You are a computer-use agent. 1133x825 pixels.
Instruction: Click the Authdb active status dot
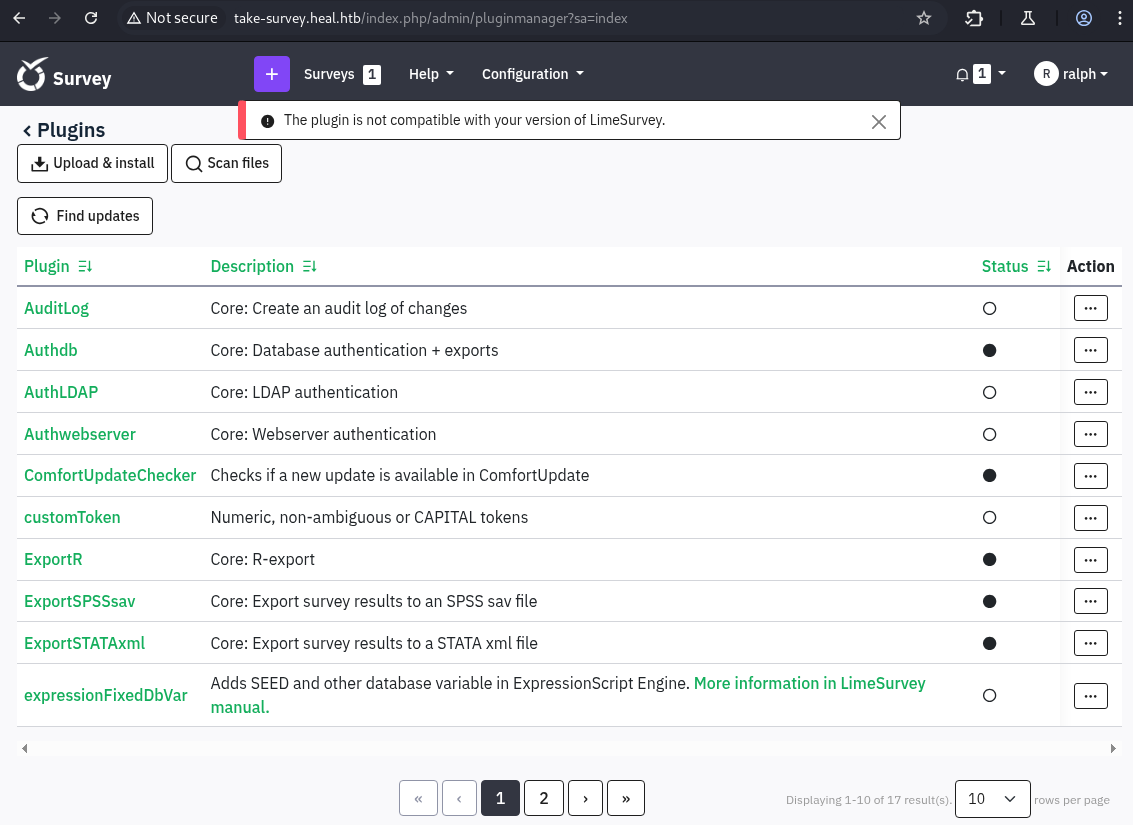[989, 351]
